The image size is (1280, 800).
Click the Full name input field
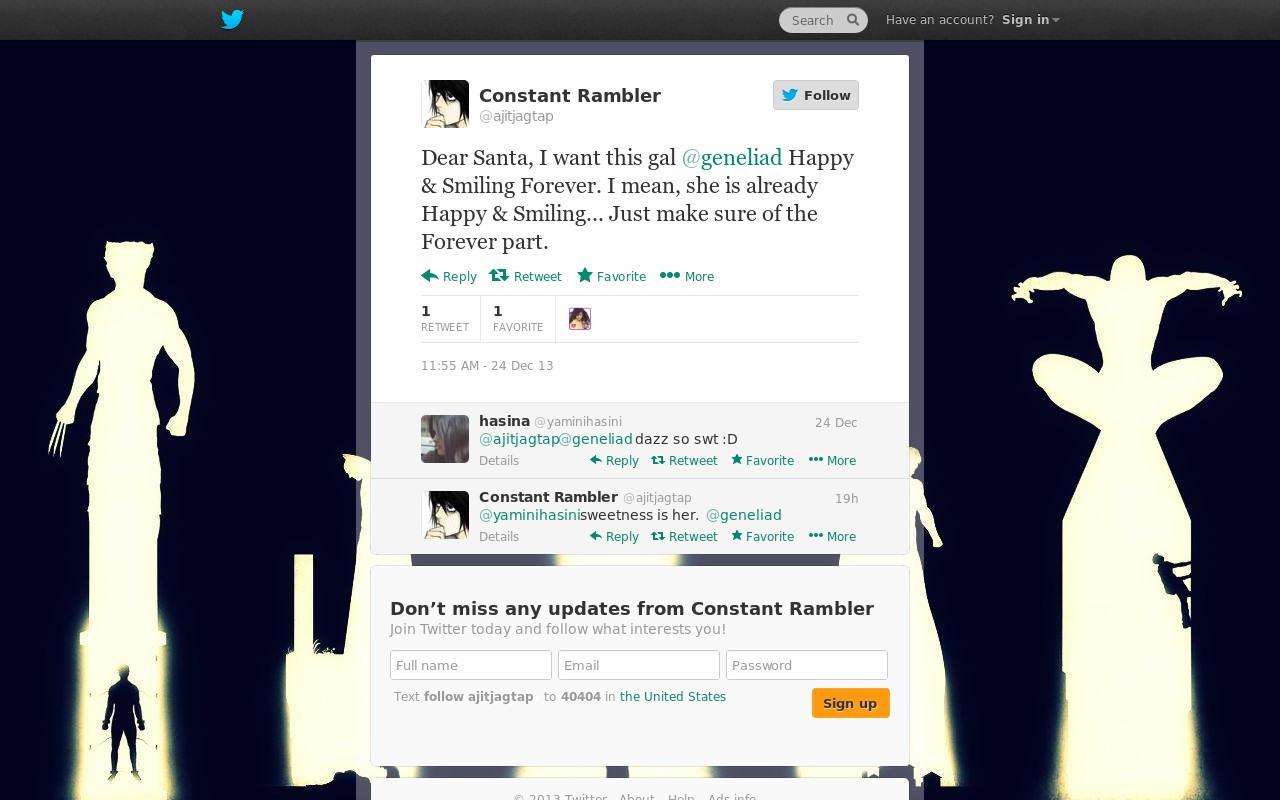pyautogui.click(x=471, y=665)
